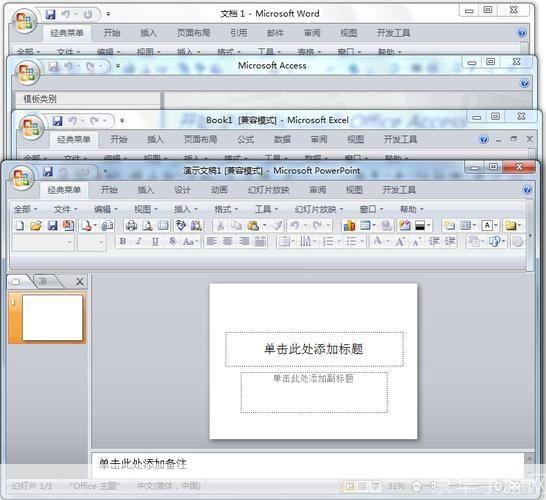This screenshot has height=500, width=546.
Task: Click the 单击此处添加副标题 subtitle placeholder
Action: point(314,392)
